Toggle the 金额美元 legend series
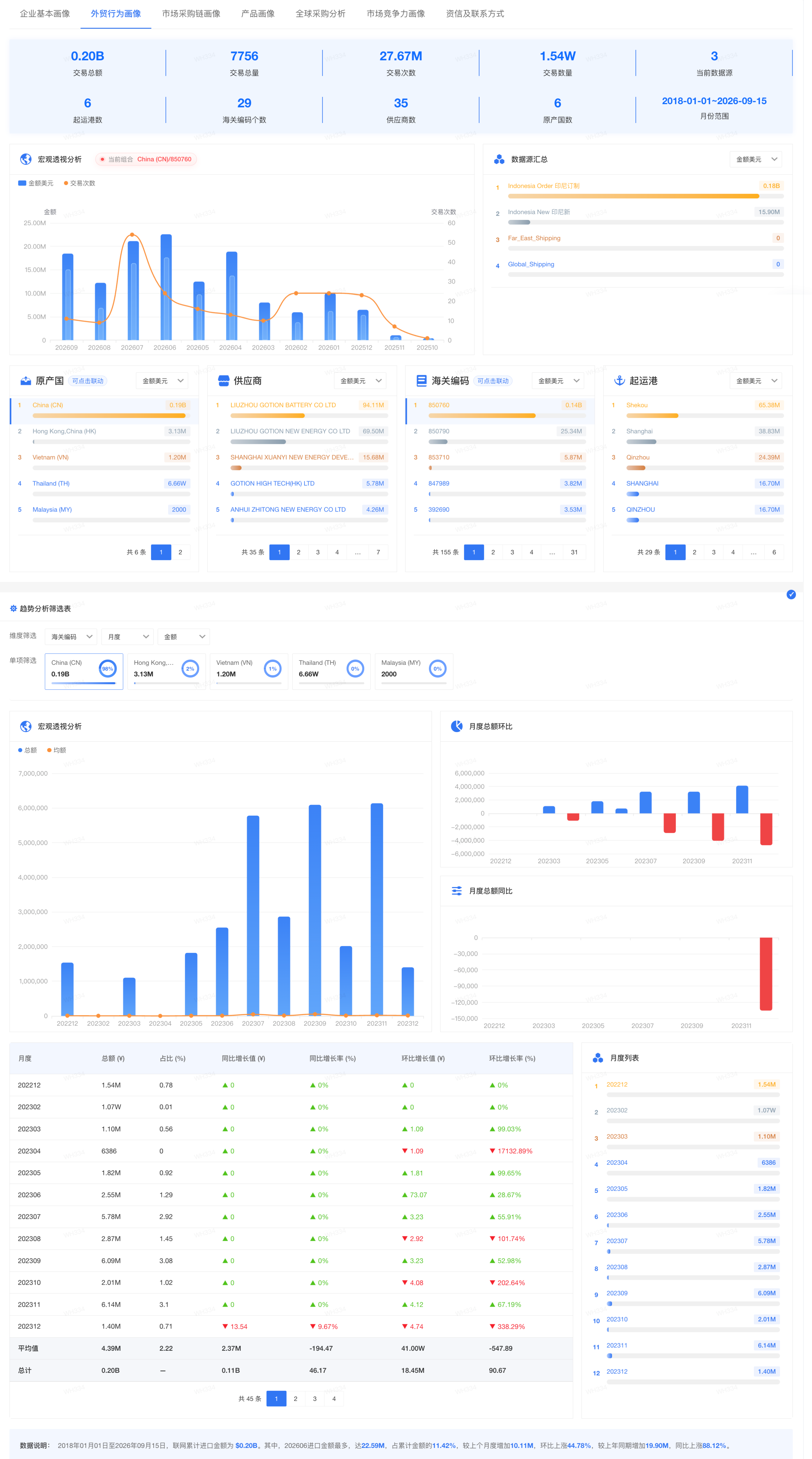 click(36, 183)
